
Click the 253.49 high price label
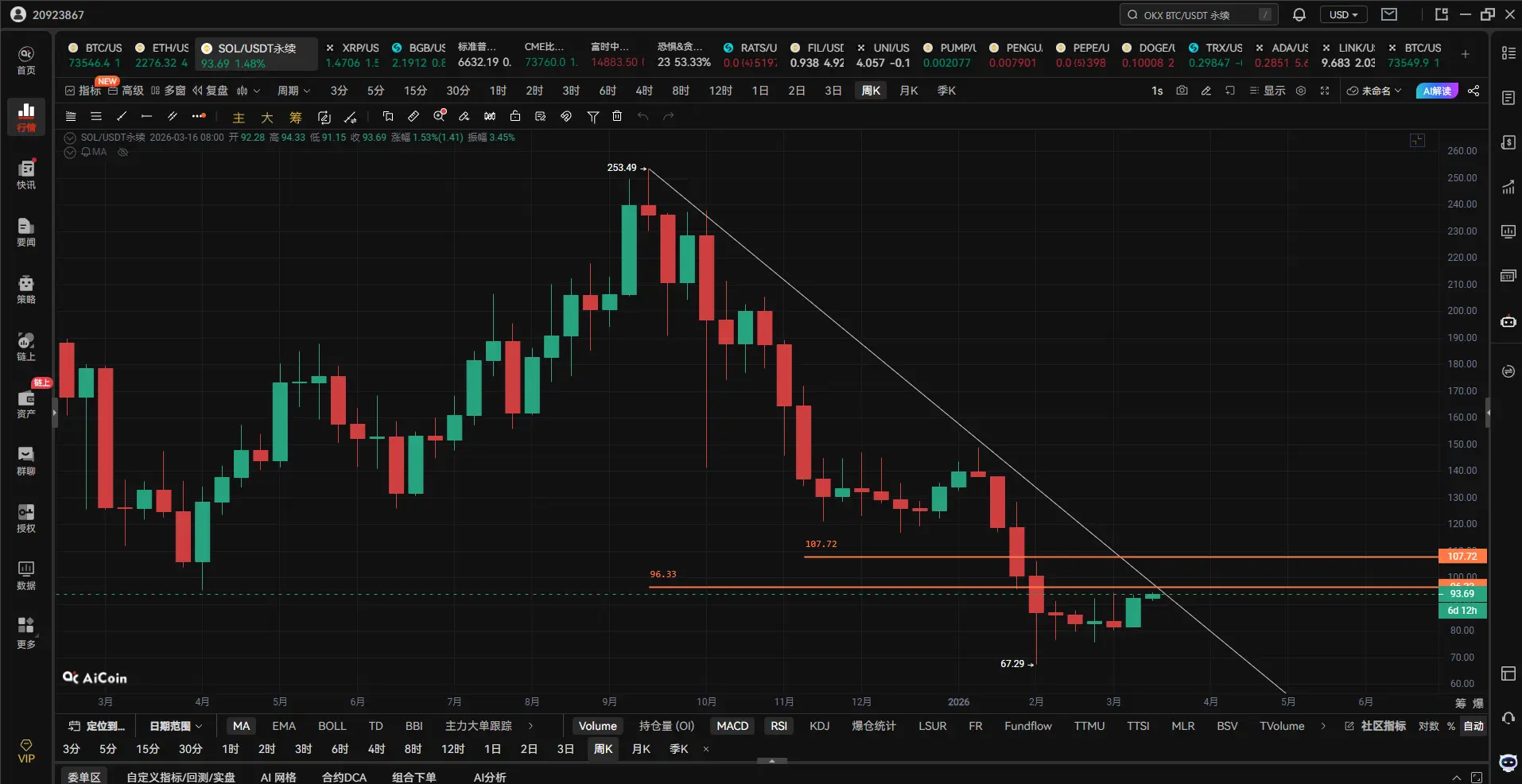[x=622, y=168]
